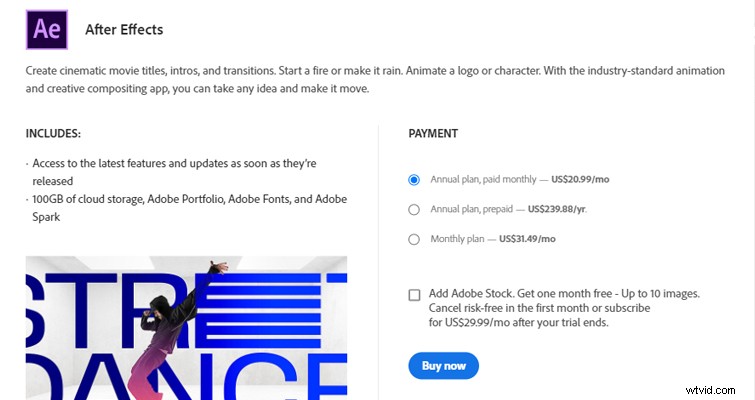
Task: Select Annual plan, paid monthly radio button
Action: pos(414,180)
